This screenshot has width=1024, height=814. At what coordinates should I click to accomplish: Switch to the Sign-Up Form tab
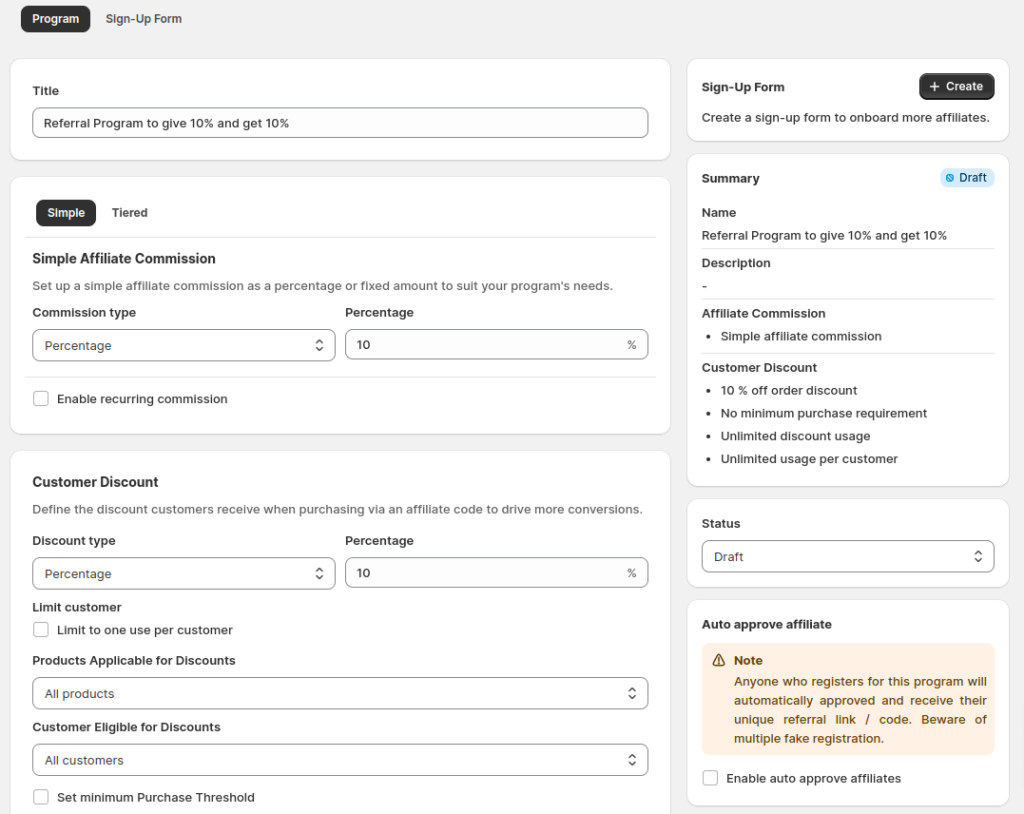click(x=143, y=18)
